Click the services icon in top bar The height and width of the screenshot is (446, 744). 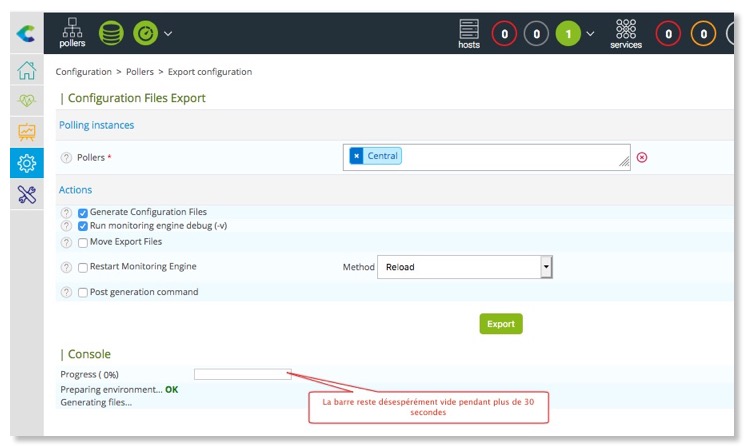tap(626, 33)
